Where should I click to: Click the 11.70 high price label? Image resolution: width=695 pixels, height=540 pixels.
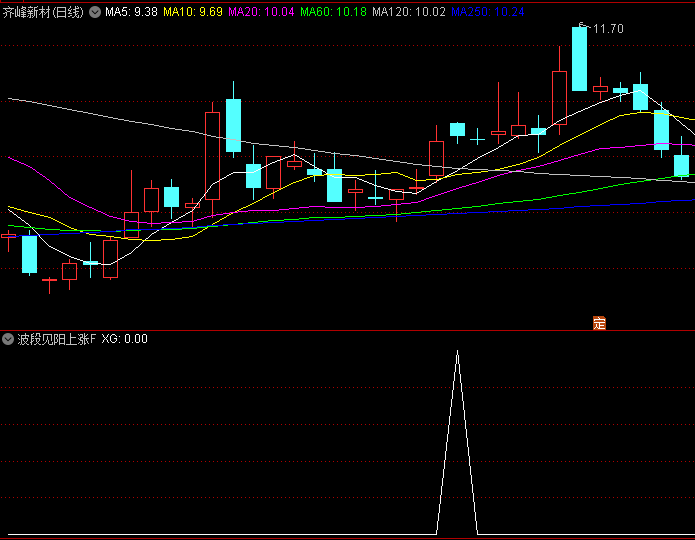pyautogui.click(x=608, y=29)
